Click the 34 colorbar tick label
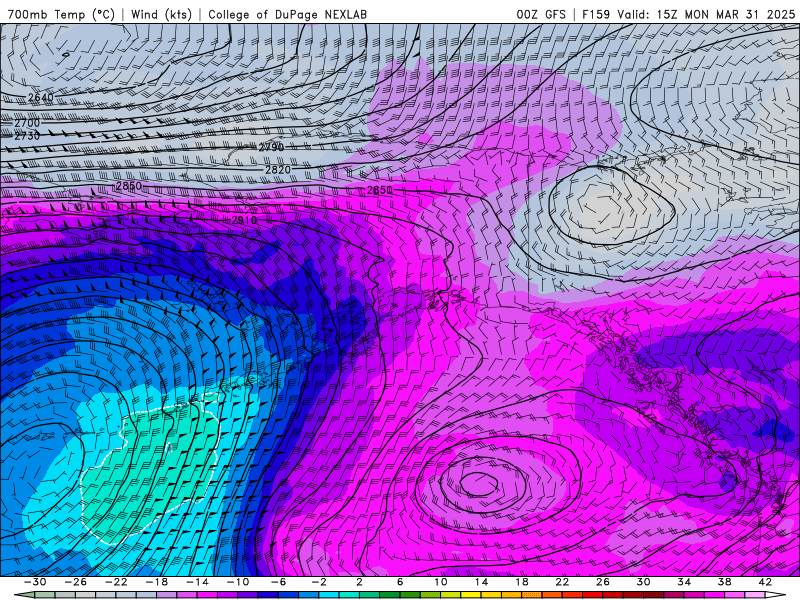Screen dimensions: 800x600 coord(684,582)
